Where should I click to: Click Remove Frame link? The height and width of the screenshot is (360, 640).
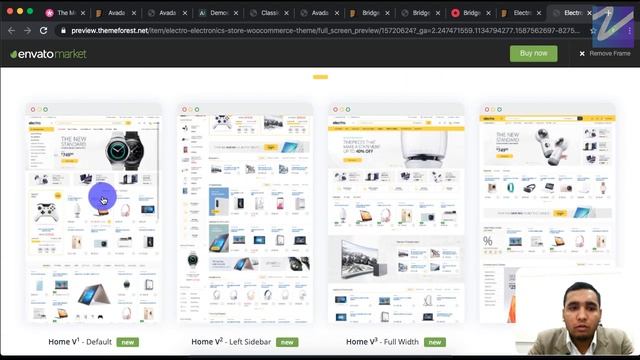click(610, 53)
